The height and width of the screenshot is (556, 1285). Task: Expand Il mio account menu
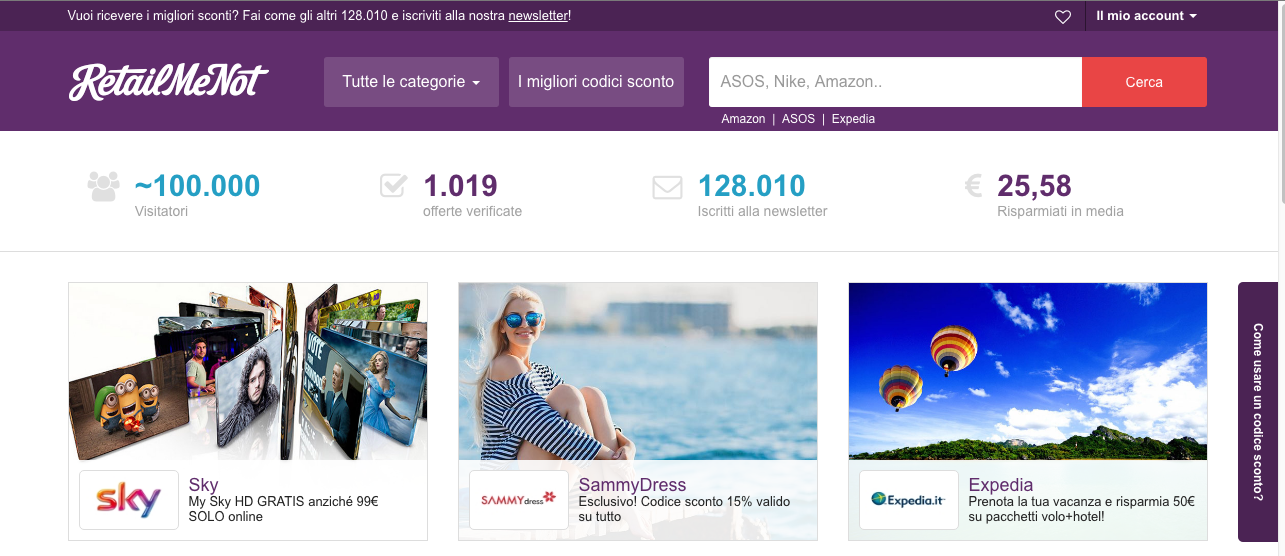click(x=1146, y=16)
